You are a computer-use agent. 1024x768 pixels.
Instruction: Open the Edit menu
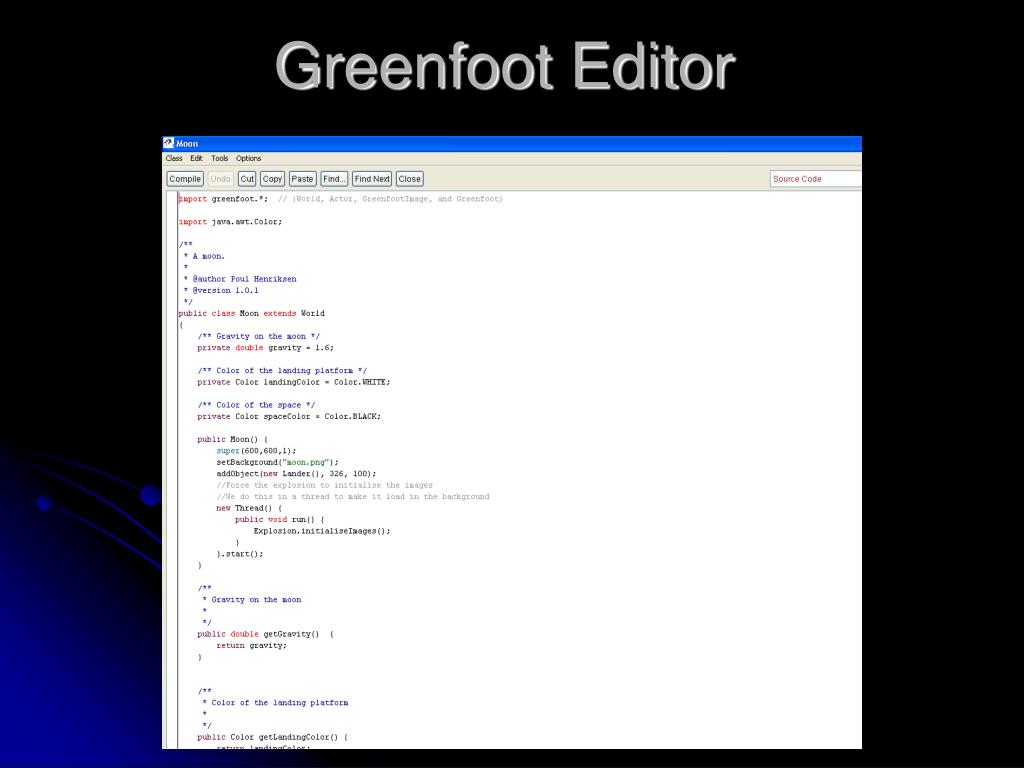point(196,158)
